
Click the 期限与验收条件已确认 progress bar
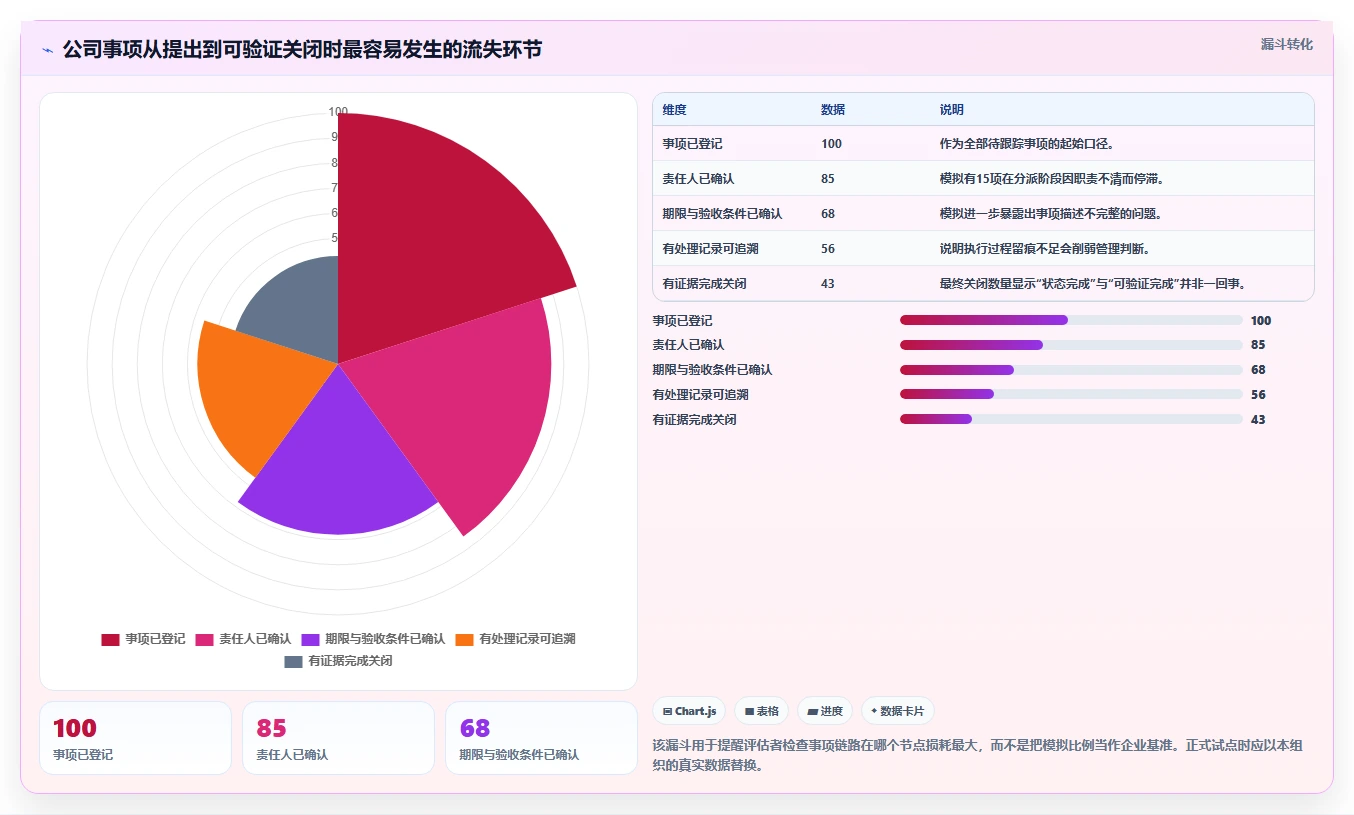1071,370
